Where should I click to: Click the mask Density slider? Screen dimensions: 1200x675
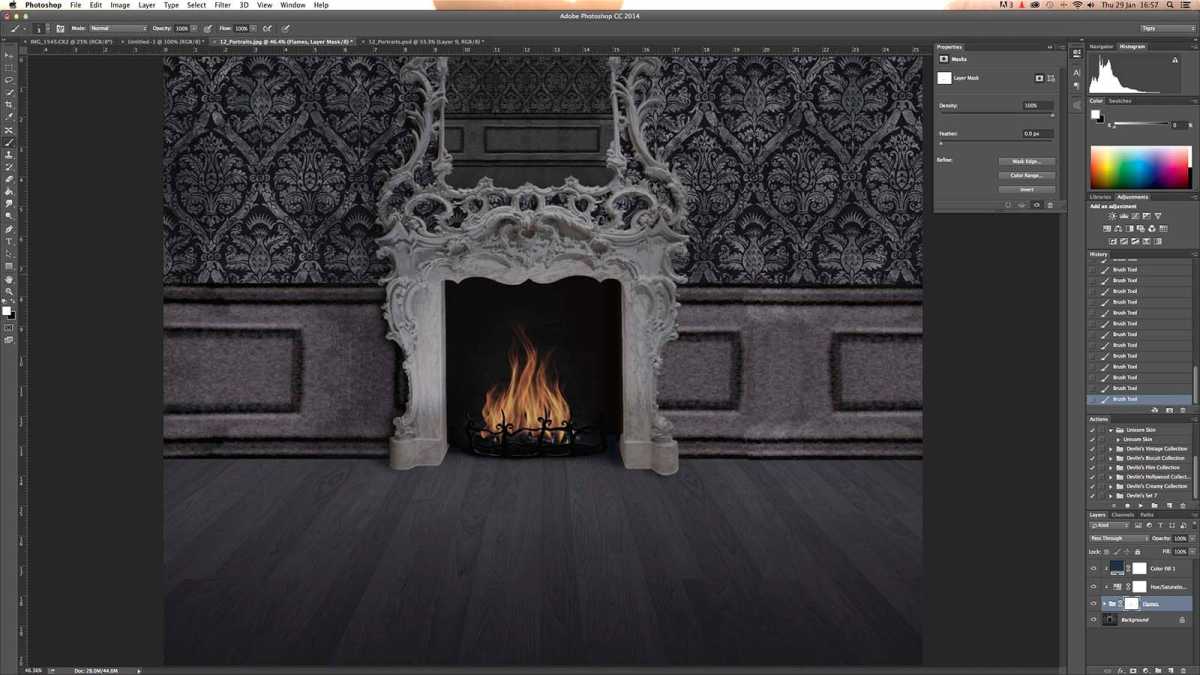point(996,115)
